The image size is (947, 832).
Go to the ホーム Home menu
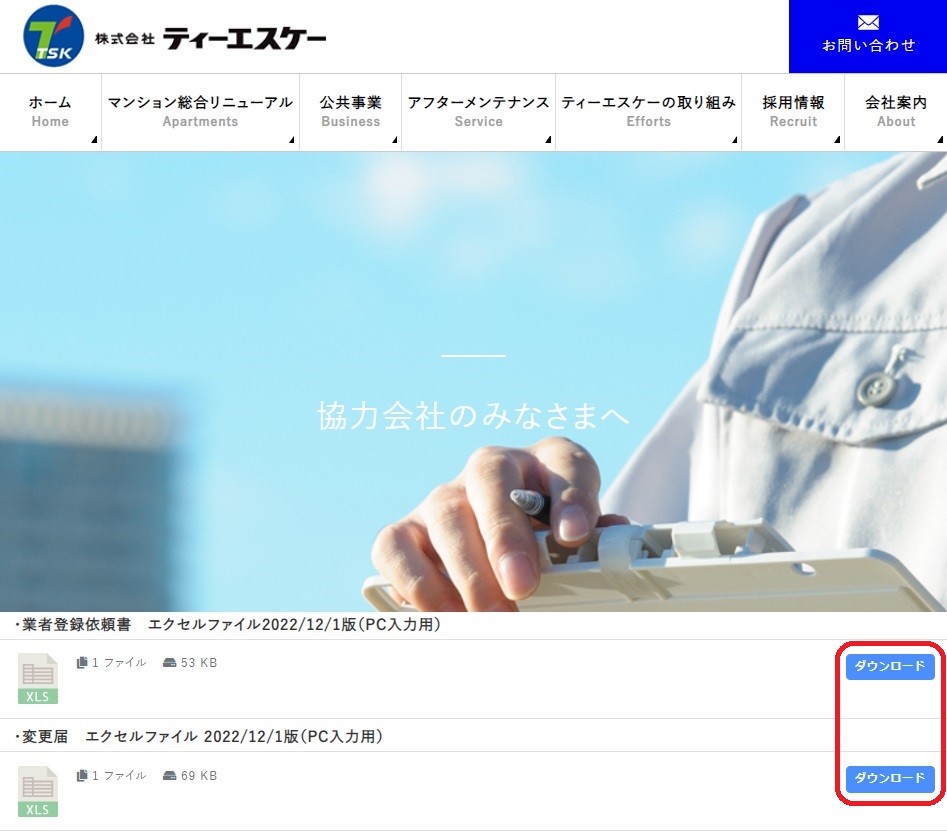point(50,112)
